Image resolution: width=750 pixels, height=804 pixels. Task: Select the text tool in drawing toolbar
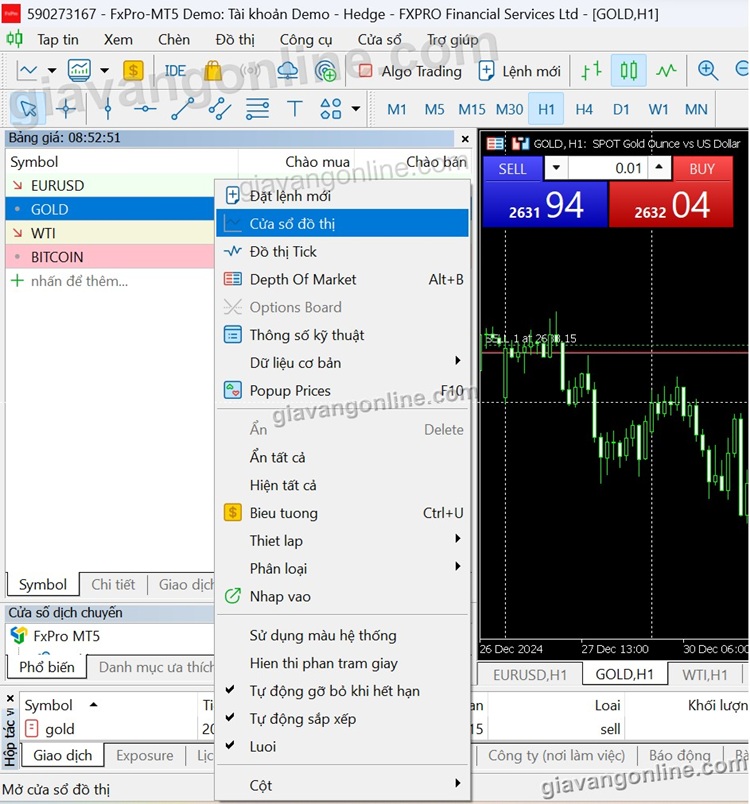(x=295, y=109)
